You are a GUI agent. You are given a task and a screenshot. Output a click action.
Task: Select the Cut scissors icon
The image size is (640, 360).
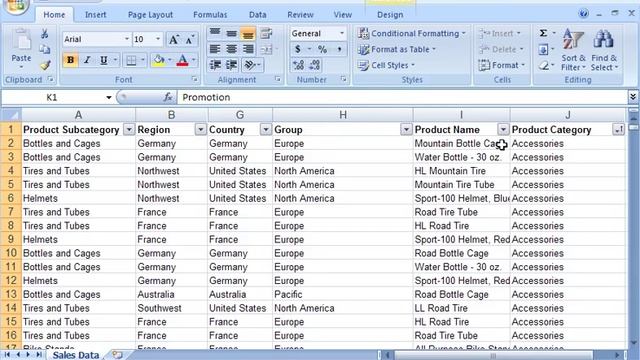[44, 34]
